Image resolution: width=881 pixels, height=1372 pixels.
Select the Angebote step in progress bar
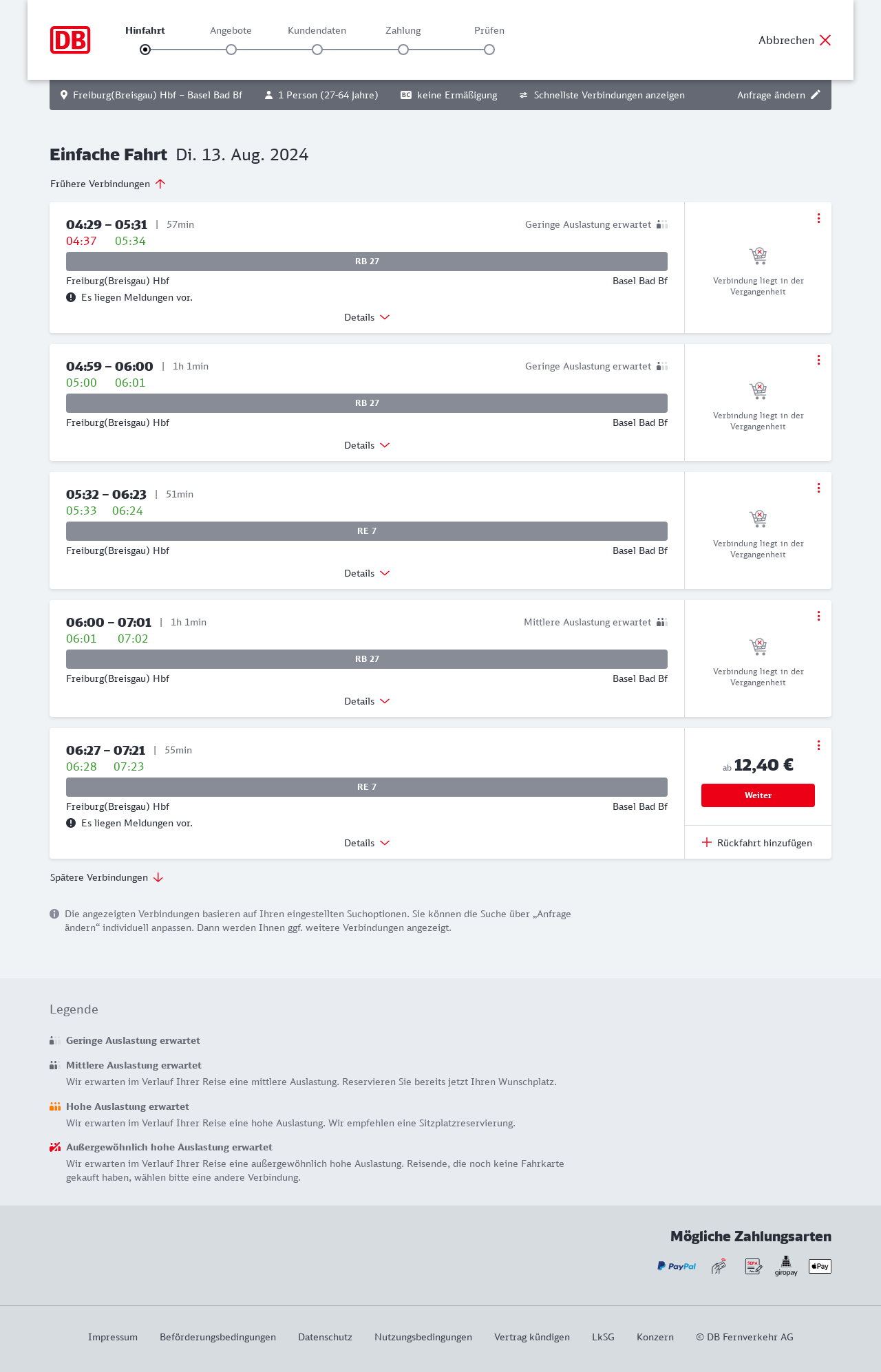tap(231, 50)
